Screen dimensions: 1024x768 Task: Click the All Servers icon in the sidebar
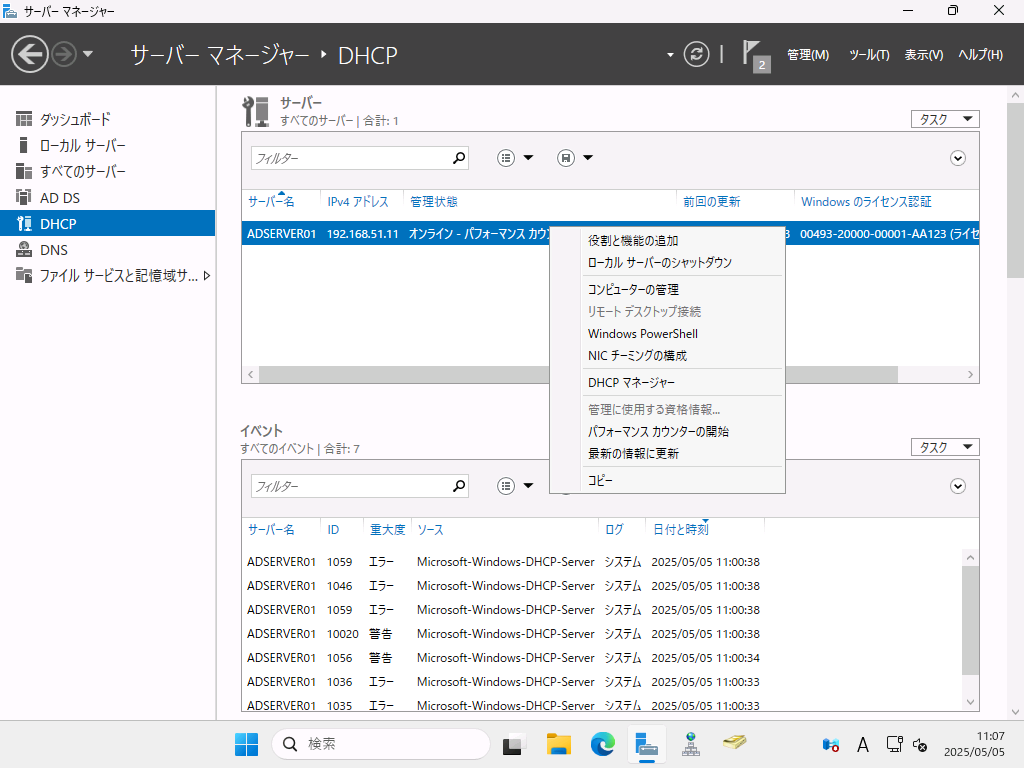click(x=24, y=171)
